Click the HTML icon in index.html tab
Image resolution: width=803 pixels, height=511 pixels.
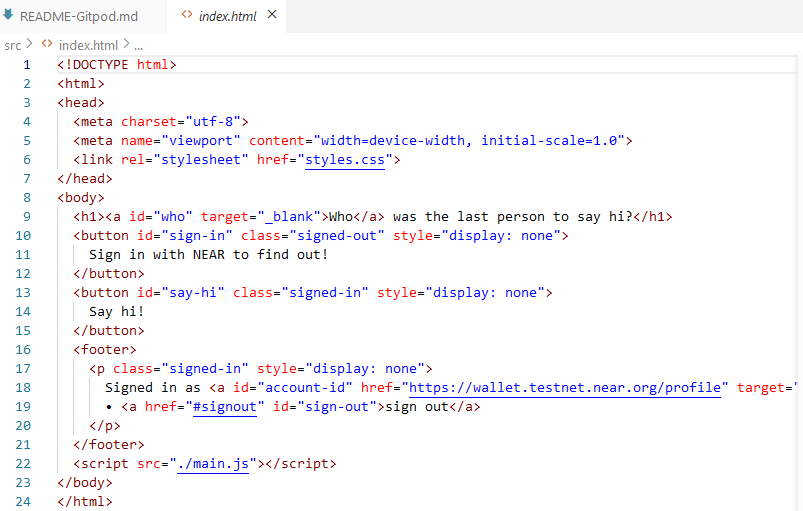point(187,17)
